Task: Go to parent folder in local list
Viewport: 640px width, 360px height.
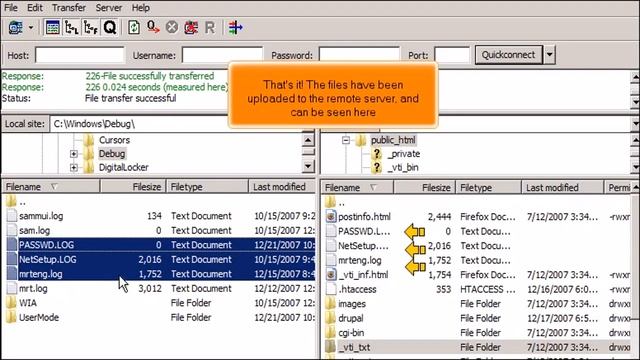Action: pos(22,202)
